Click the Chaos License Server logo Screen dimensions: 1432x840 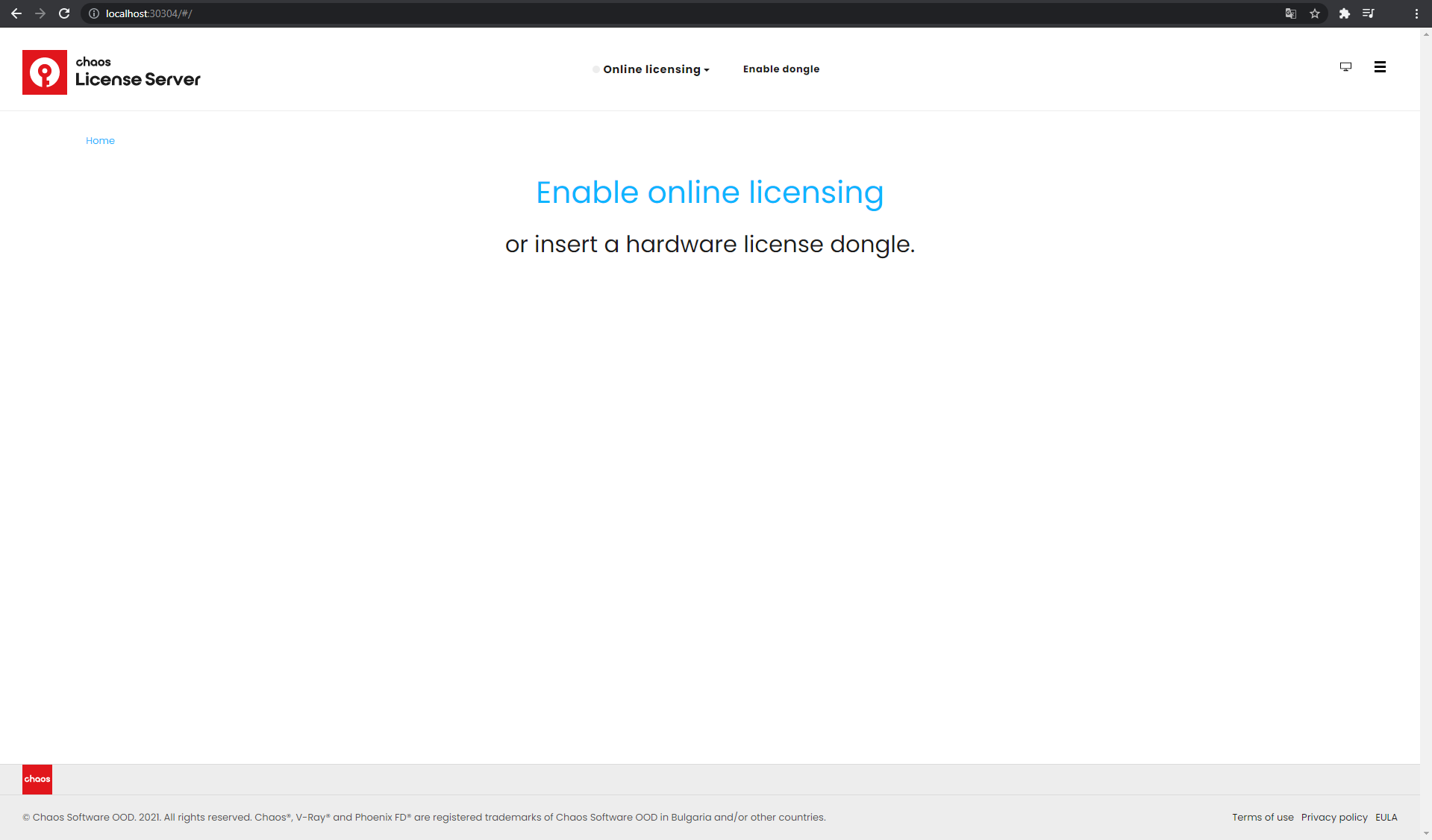pos(112,72)
